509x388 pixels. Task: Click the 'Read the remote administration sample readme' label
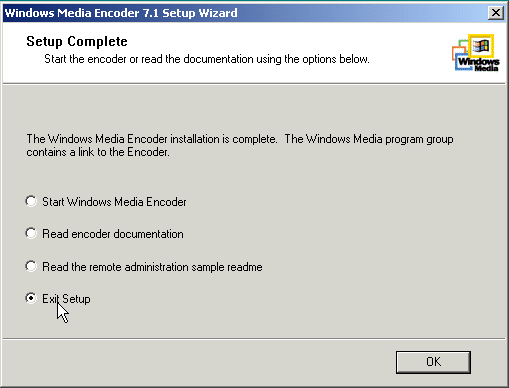152,267
